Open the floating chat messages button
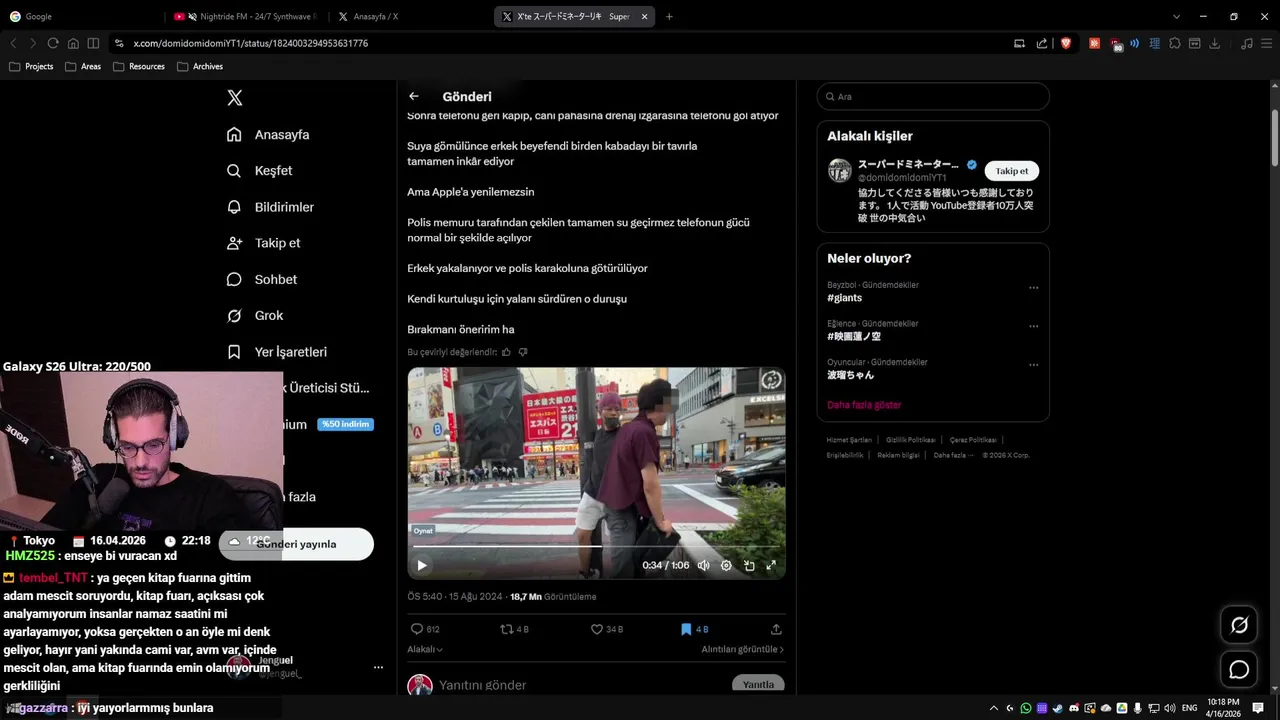 [x=1239, y=669]
